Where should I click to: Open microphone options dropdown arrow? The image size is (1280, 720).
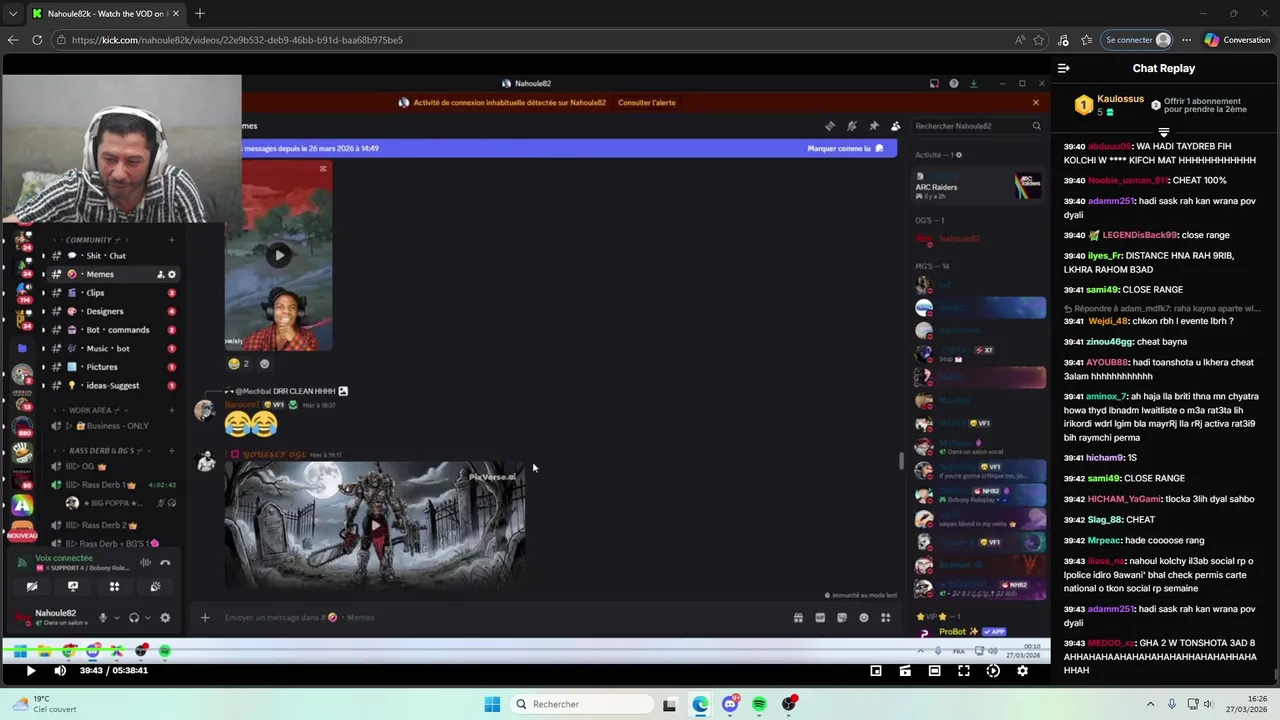pos(116,618)
